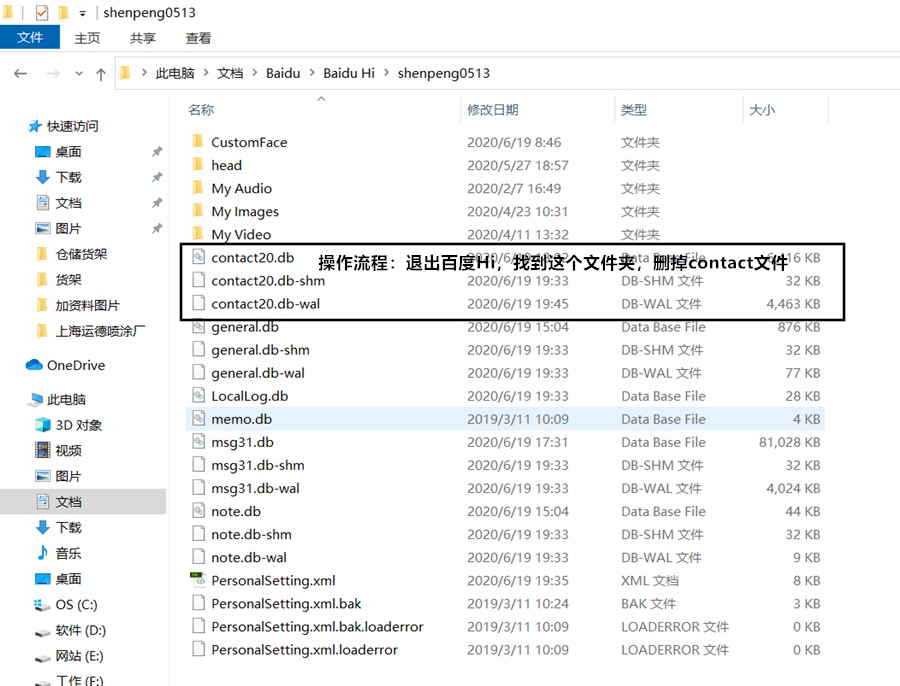Open 加资料图片 folder in navigation pane

pos(88,305)
